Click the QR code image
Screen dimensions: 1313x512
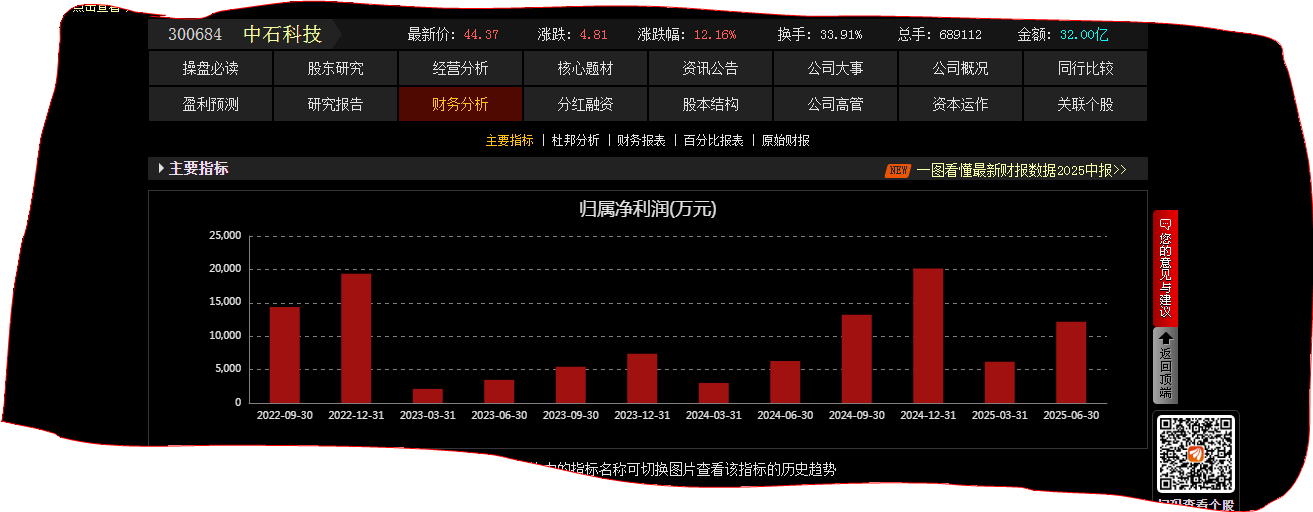[x=1196, y=454]
